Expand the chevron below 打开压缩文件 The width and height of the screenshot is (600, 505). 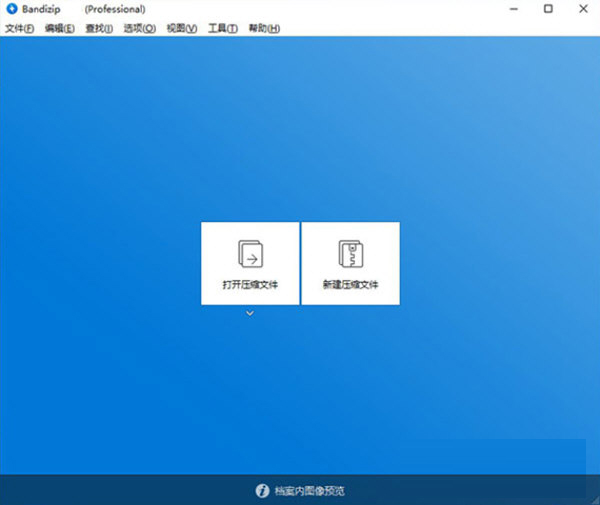point(250,314)
